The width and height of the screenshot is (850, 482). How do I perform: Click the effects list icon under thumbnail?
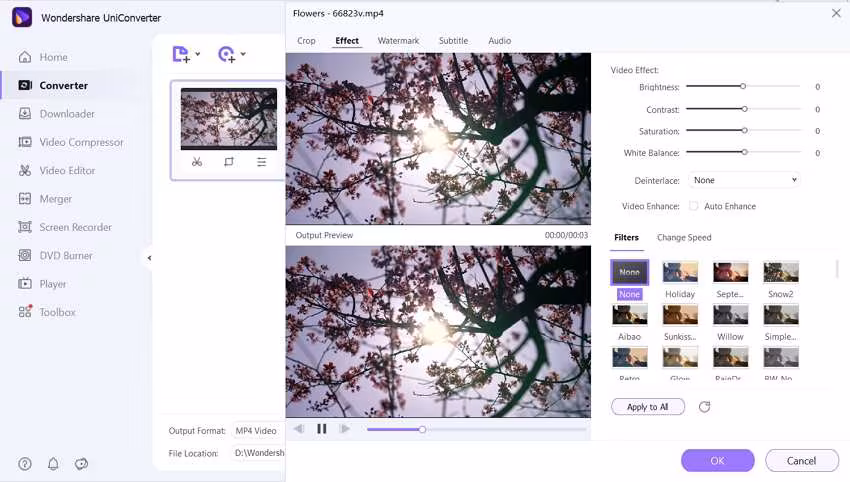261,162
